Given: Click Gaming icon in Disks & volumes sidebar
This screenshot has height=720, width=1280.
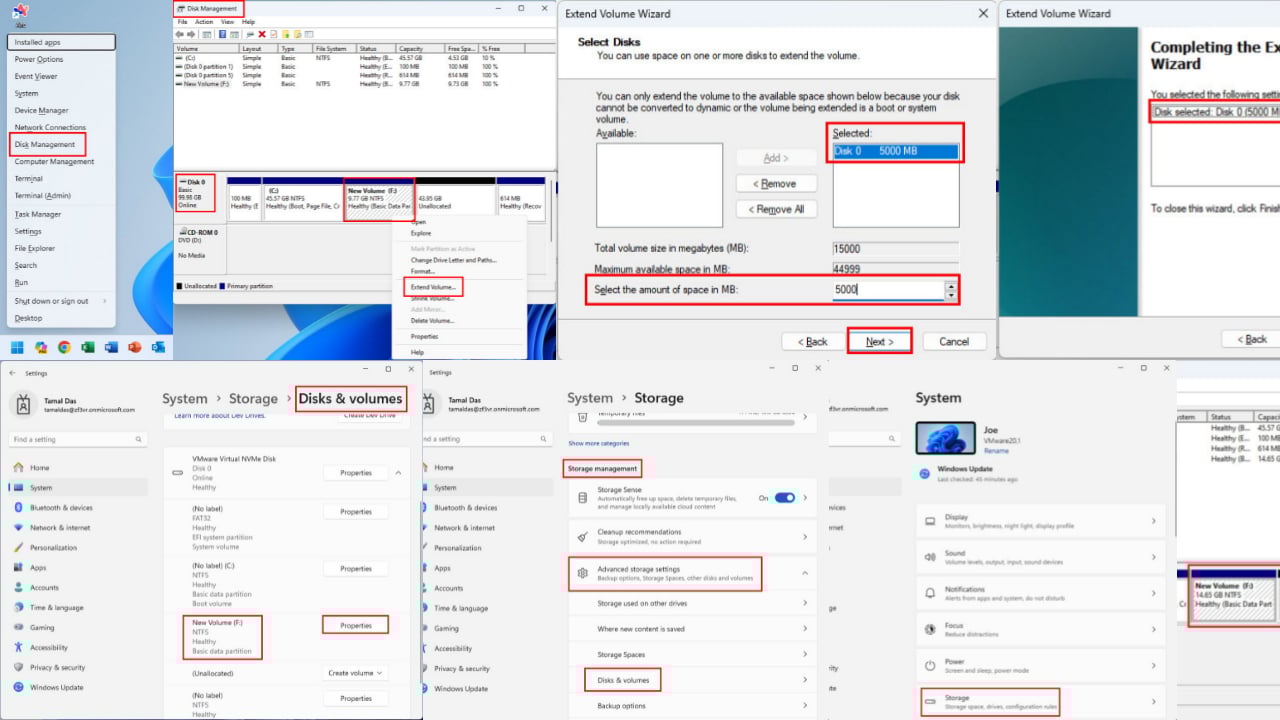Looking at the screenshot, I should pos(17,627).
